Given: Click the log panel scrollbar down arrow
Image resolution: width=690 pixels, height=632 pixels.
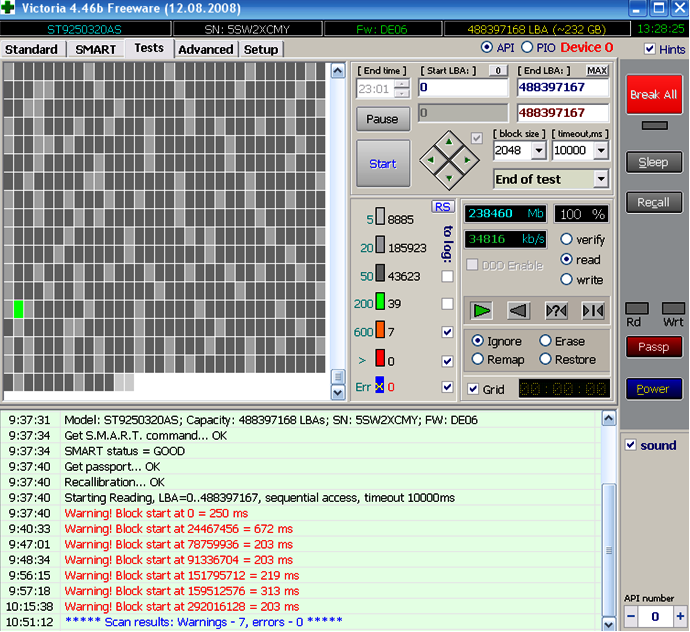Looking at the screenshot, I should 609,624.
